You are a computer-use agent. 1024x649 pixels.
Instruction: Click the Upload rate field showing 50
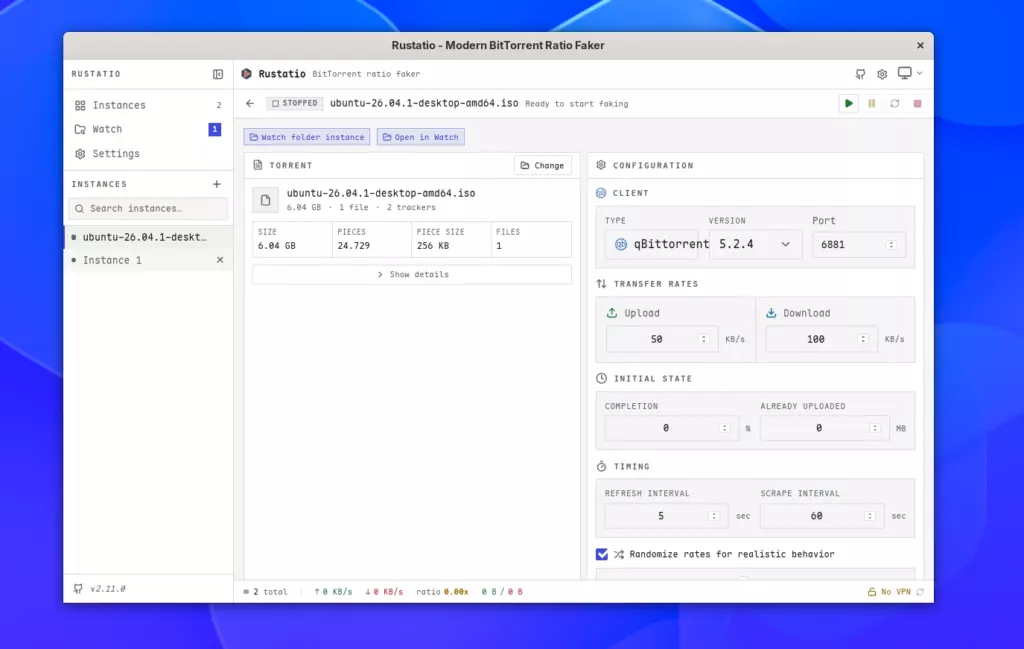coord(662,340)
